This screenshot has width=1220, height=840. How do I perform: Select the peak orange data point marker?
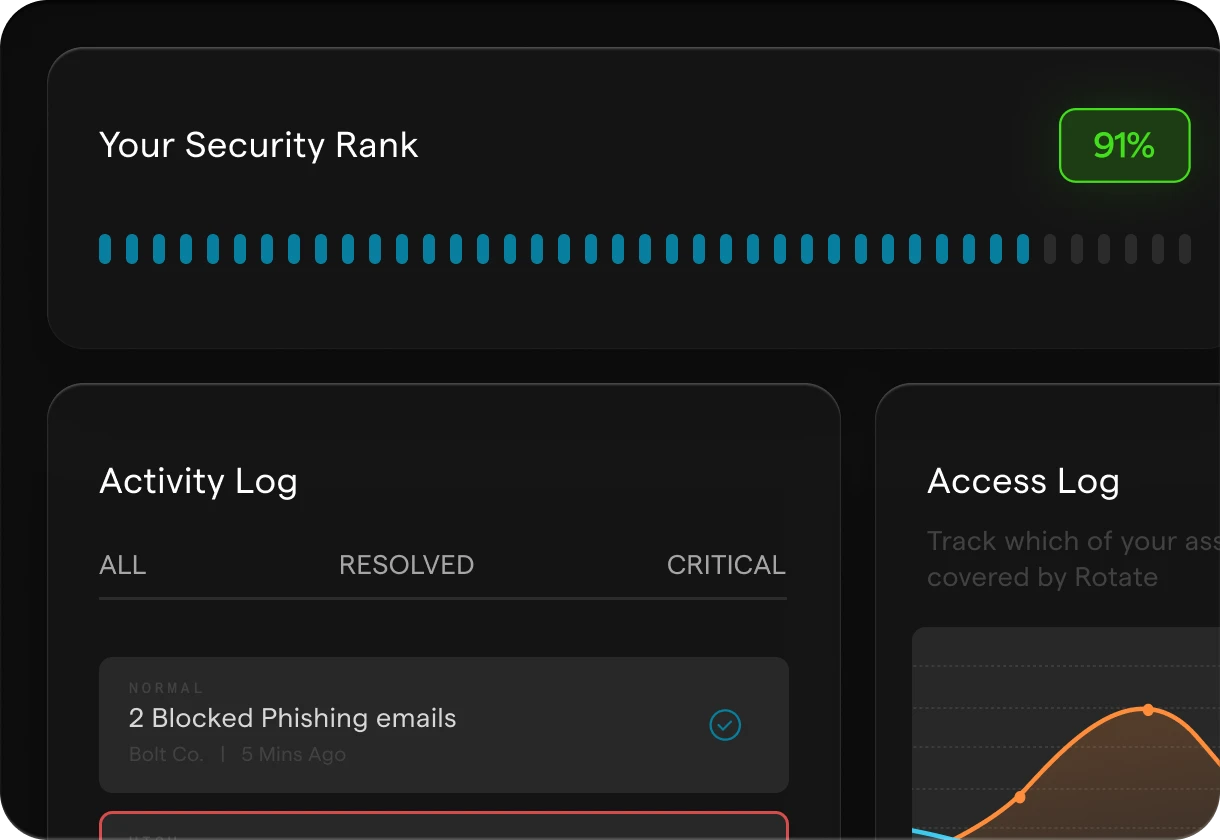pos(1148,710)
